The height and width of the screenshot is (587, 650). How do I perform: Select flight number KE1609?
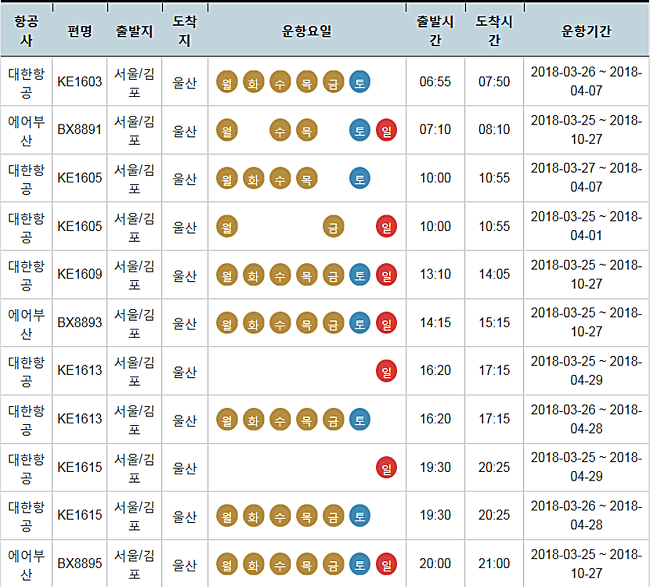coord(80,274)
